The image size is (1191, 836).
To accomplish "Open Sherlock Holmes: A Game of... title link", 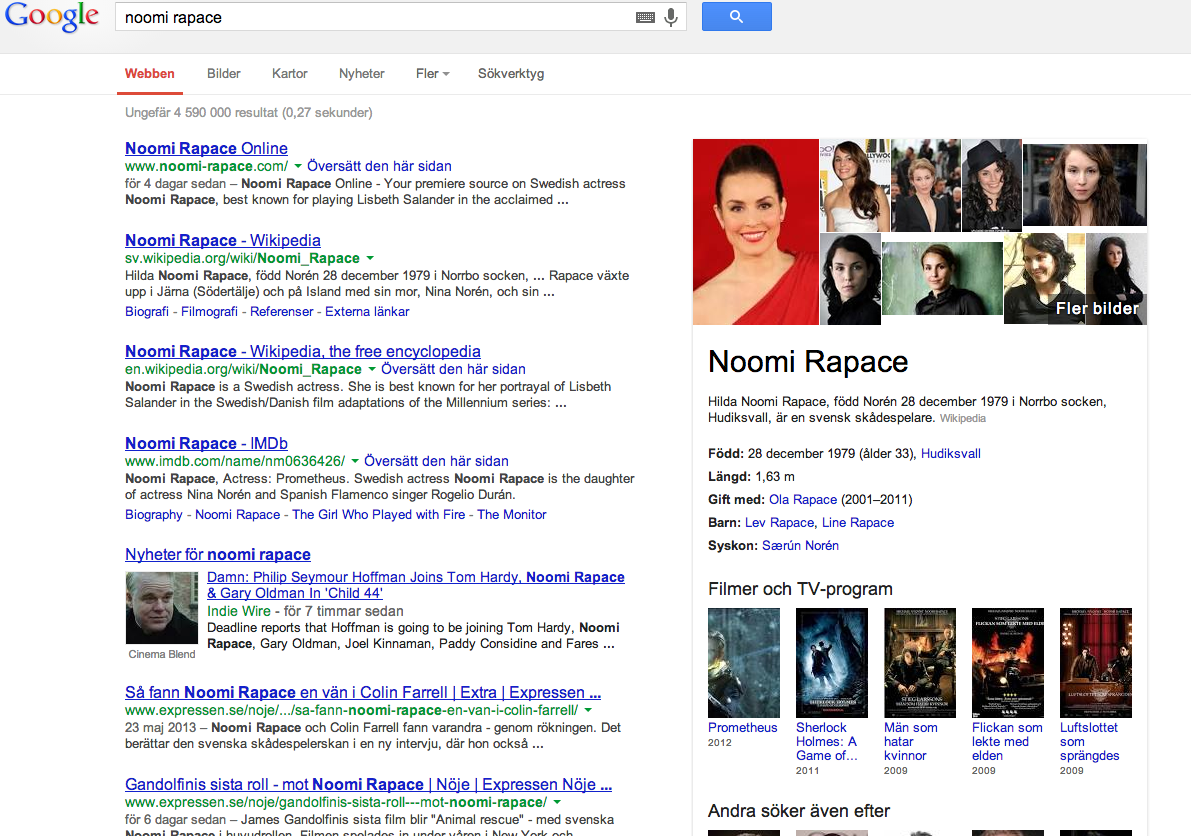I will pos(827,742).
